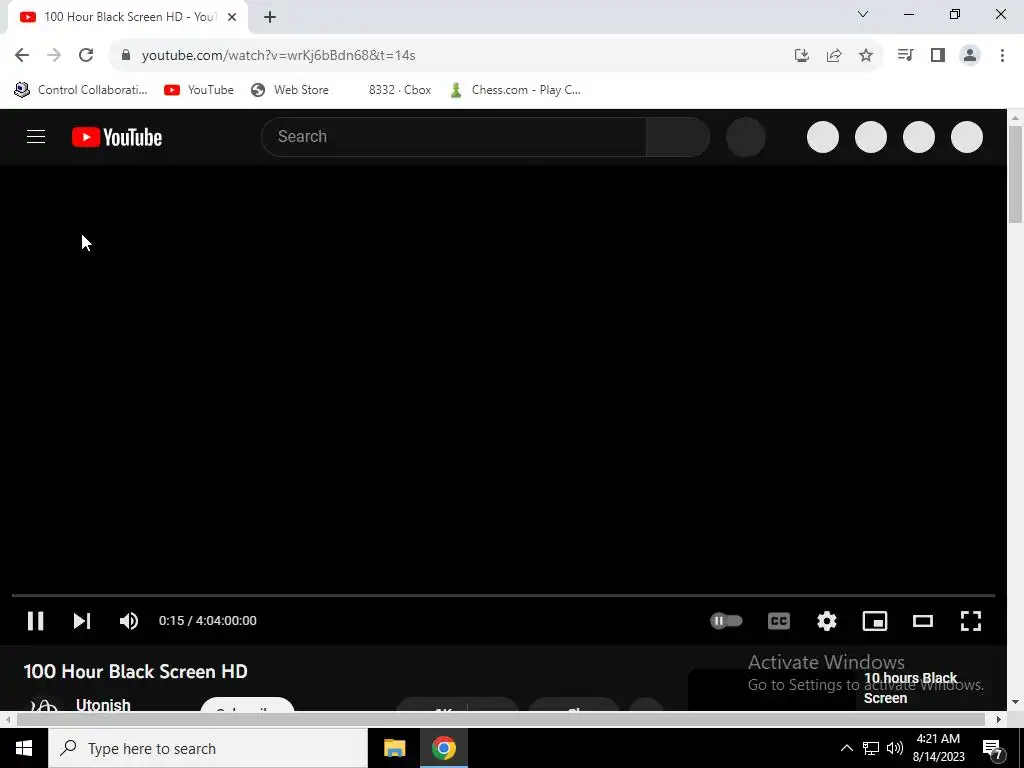The width and height of the screenshot is (1024, 768).
Task: Open the Control Collaborati... bookmark
Action: [82, 89]
